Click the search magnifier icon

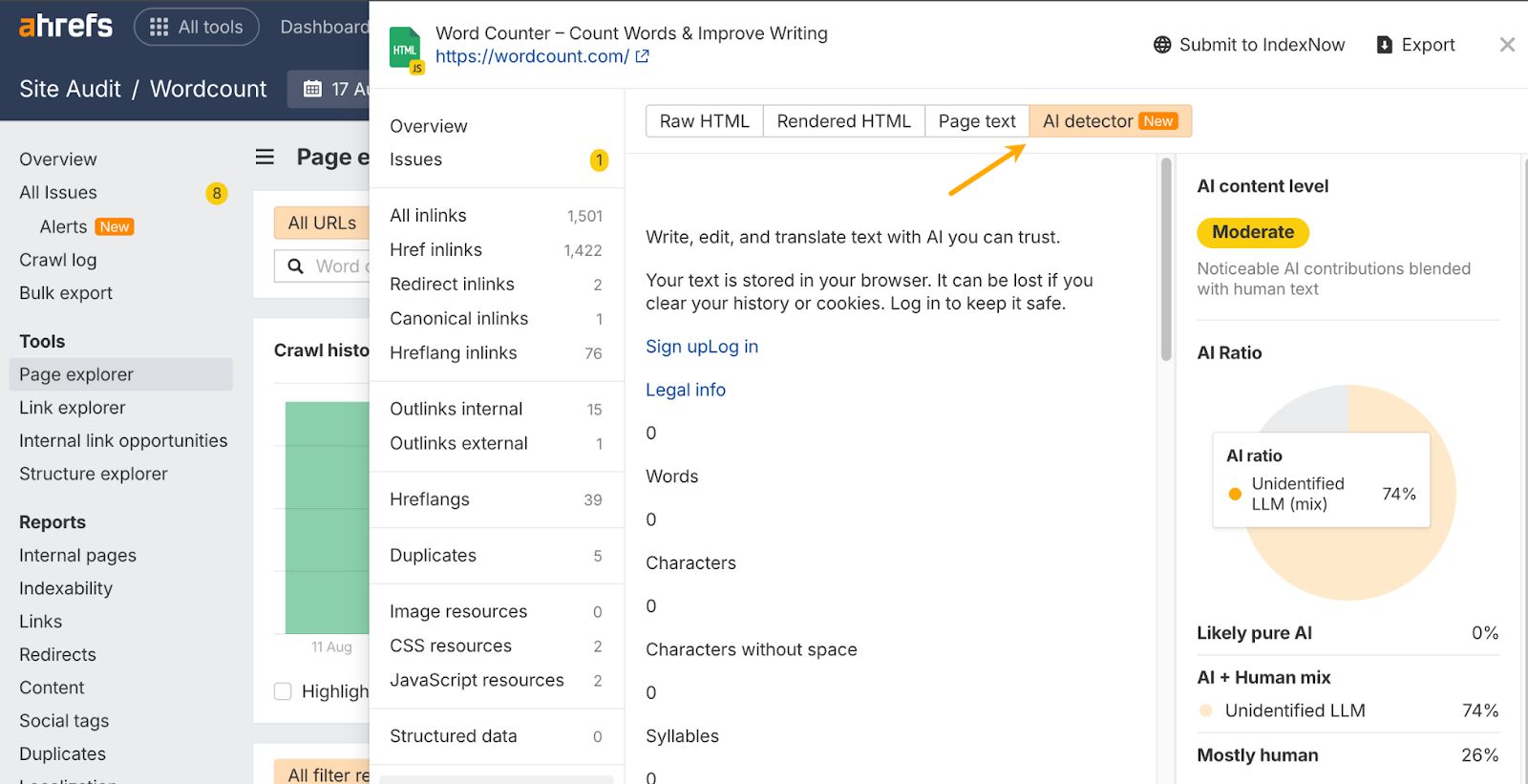[x=296, y=266]
